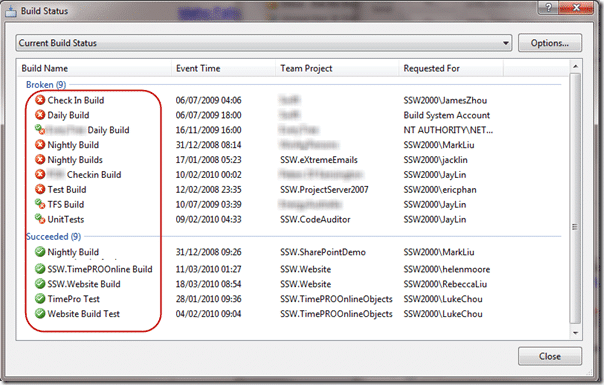Image resolution: width=604 pixels, height=385 pixels.
Task: Click the red failed icon beside Nightly Builds
Action: pos(40,160)
